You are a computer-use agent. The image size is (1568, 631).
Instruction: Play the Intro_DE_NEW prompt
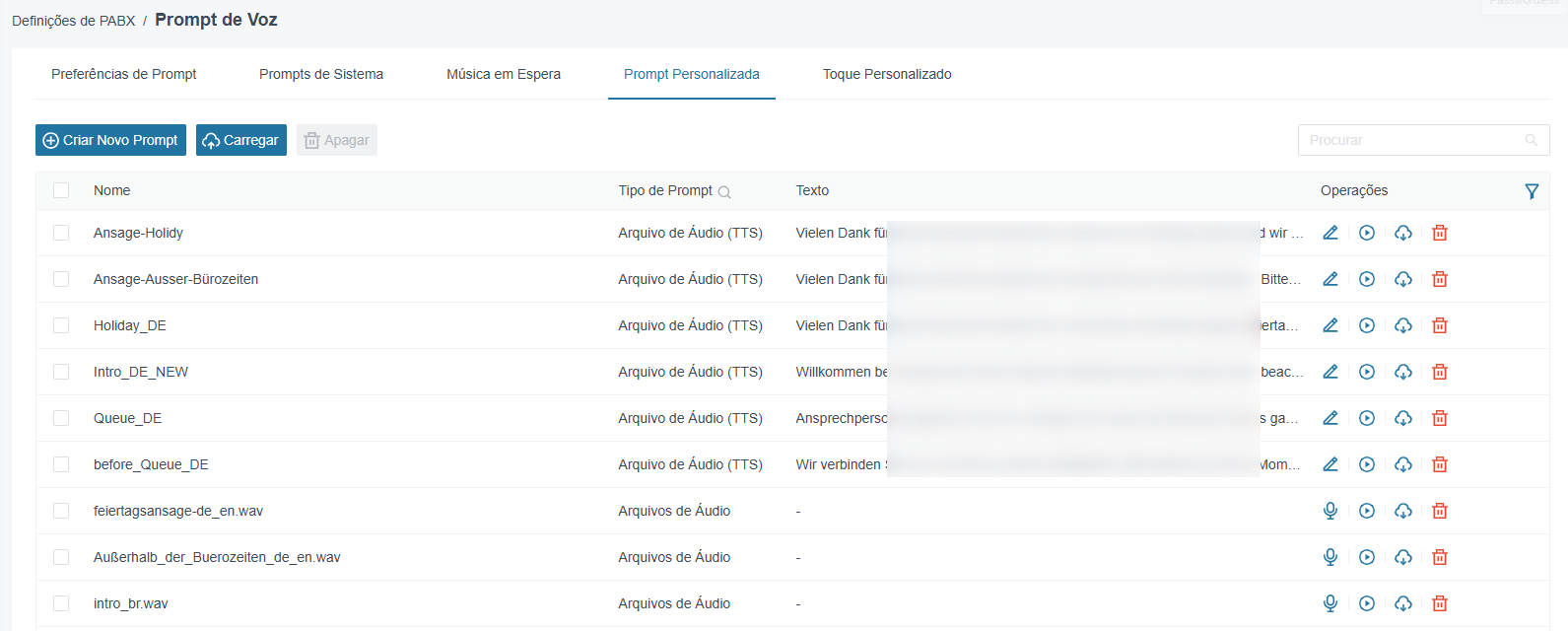[1367, 372]
